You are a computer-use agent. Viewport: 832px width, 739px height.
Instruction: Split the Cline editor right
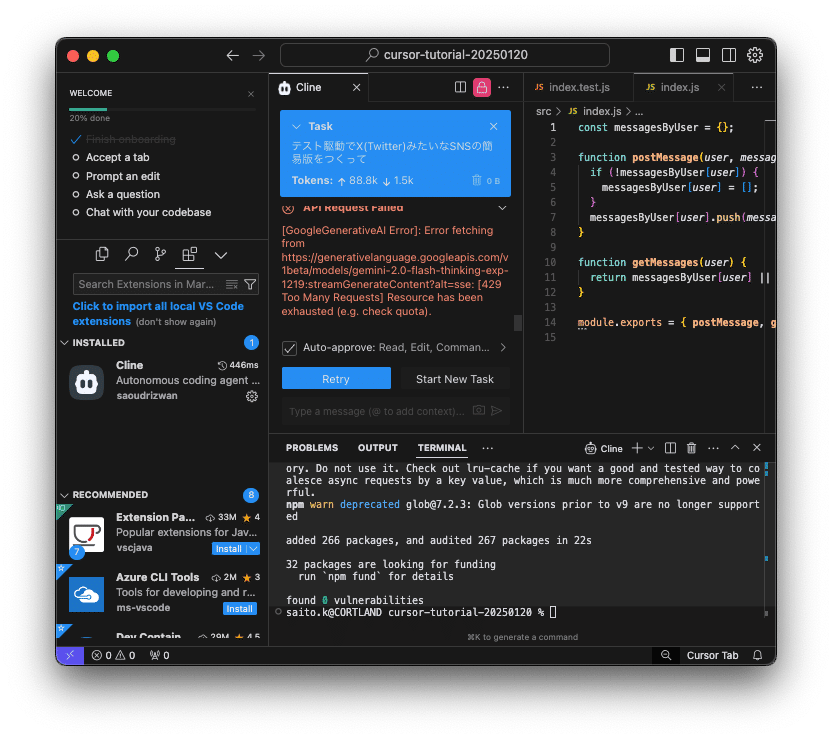(x=460, y=88)
